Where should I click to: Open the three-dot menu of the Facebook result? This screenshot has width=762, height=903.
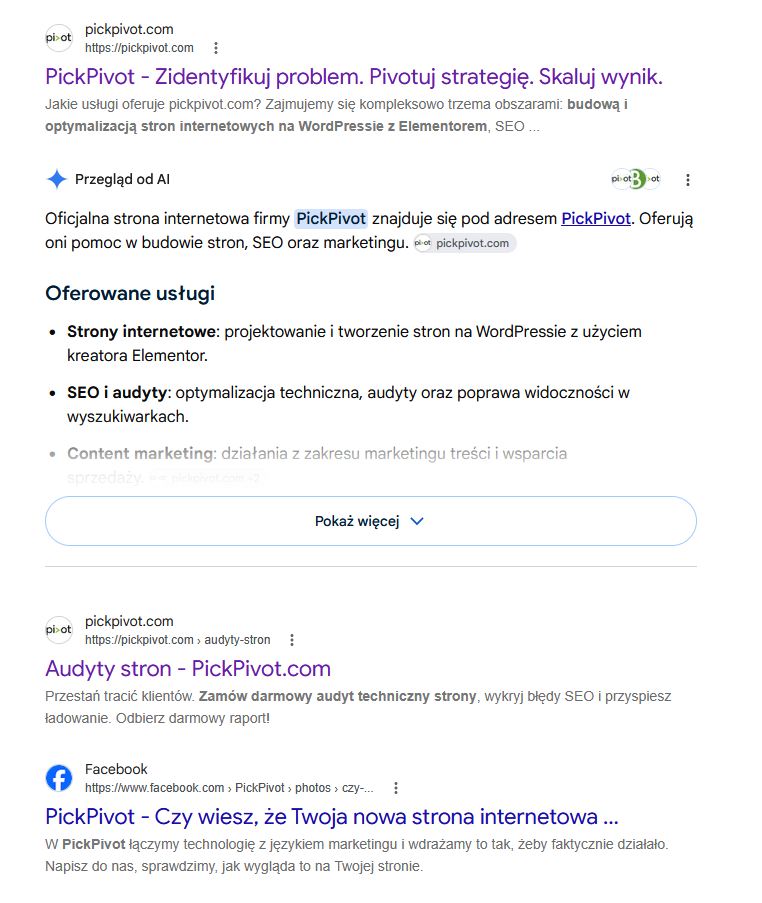[x=396, y=788]
